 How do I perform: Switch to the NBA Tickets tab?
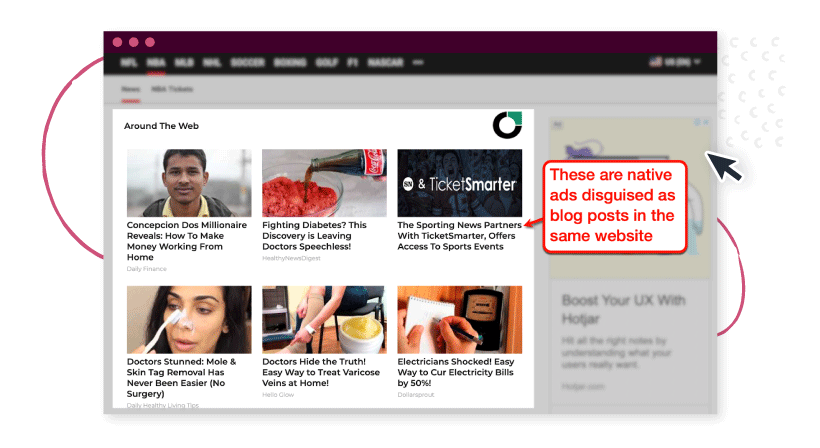[172, 89]
